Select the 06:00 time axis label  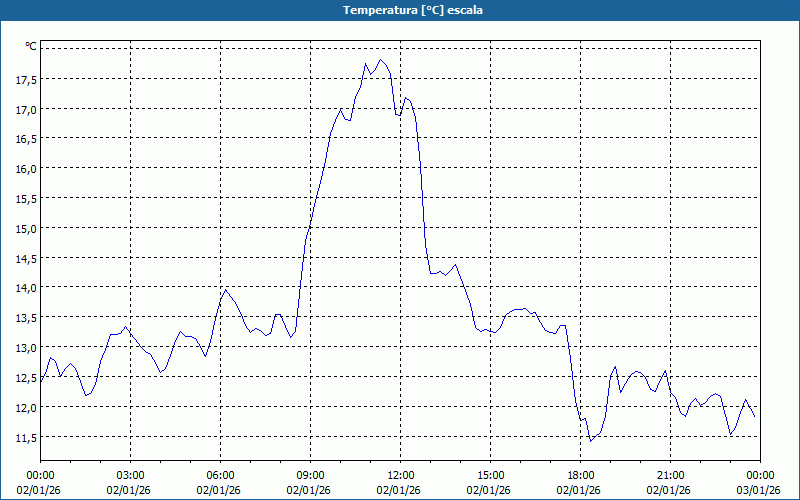220,475
